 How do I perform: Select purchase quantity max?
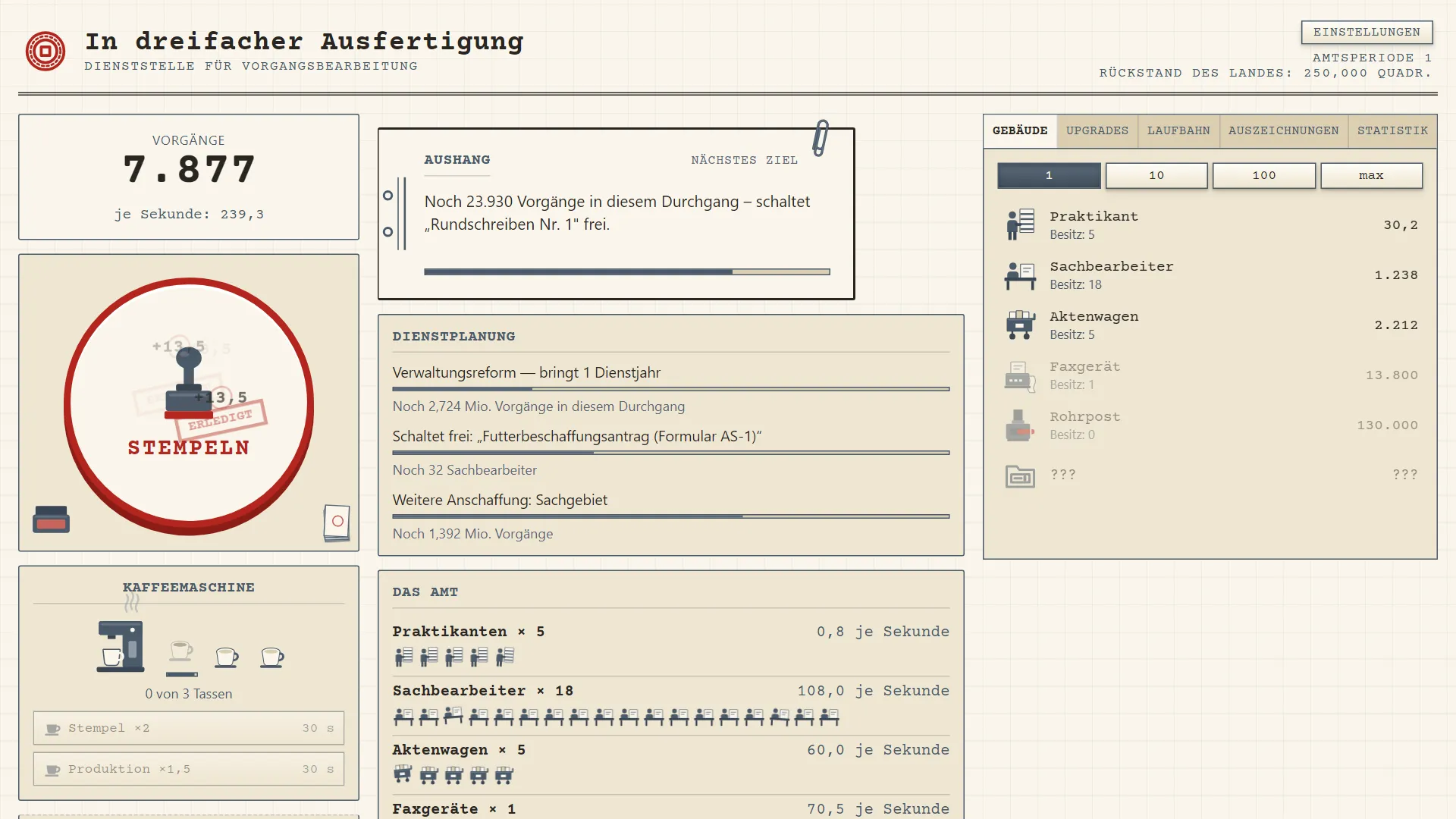point(1371,175)
